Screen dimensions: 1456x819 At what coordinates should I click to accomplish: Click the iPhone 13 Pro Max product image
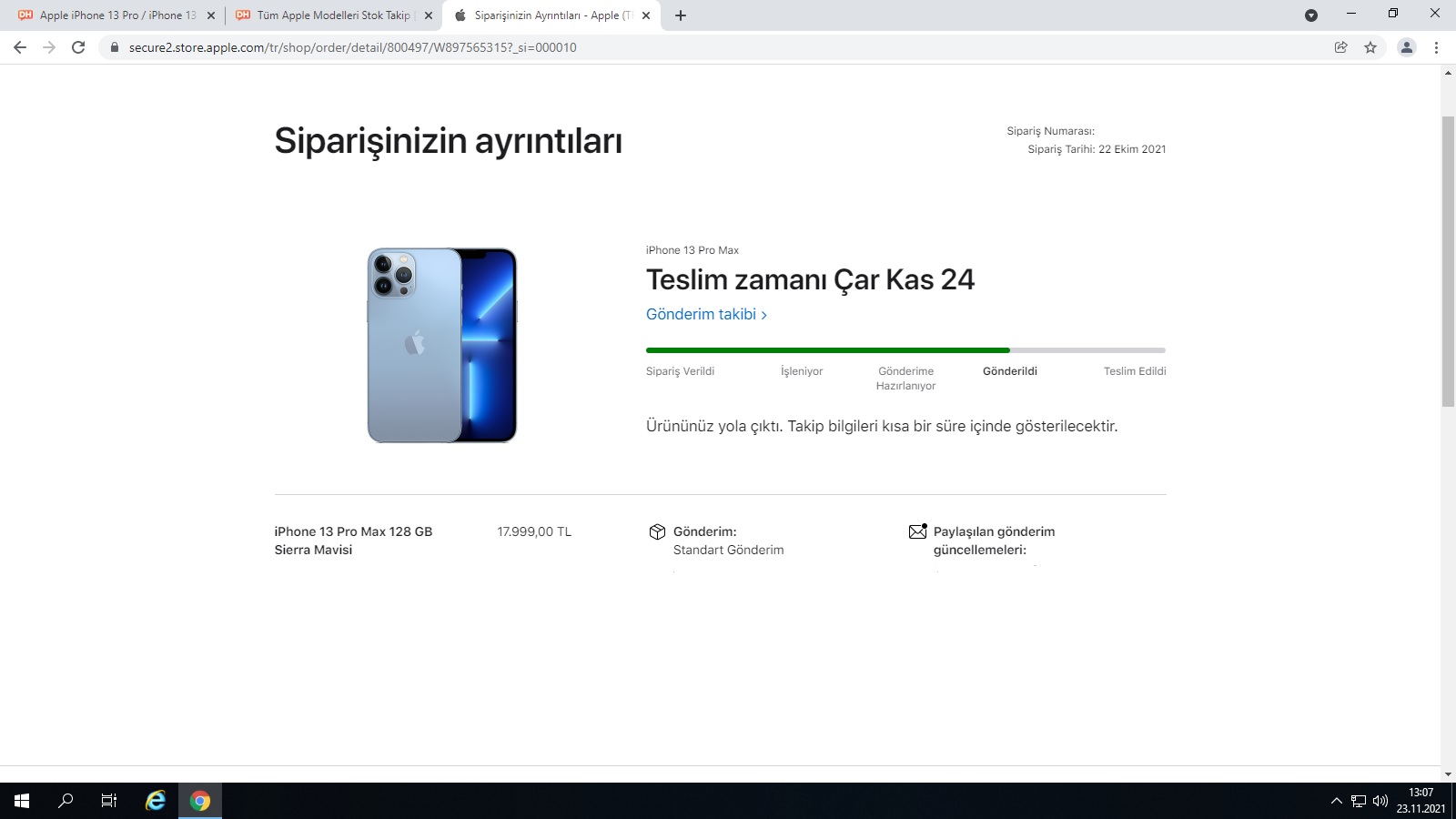(x=442, y=345)
